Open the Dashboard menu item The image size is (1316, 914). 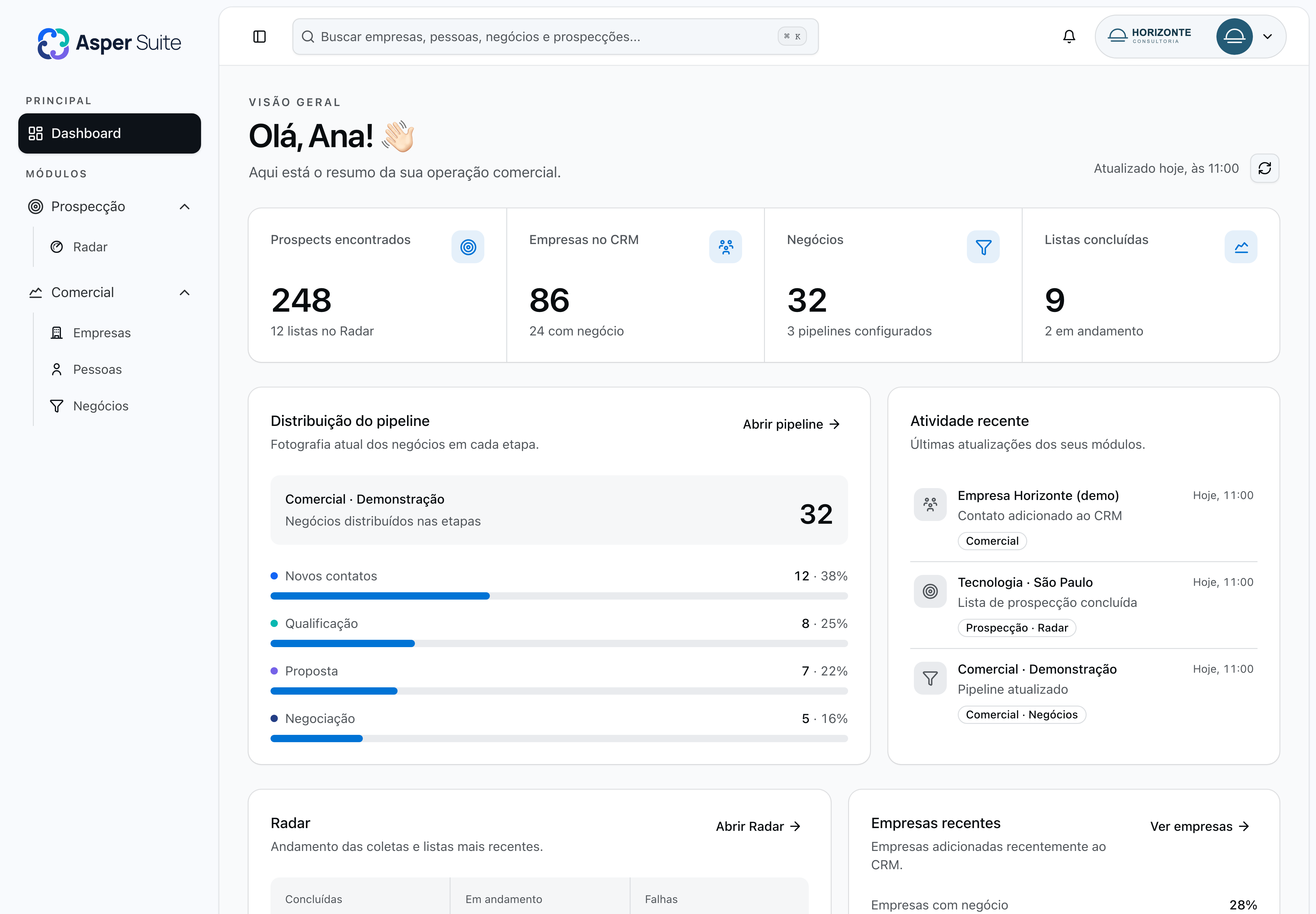point(109,133)
